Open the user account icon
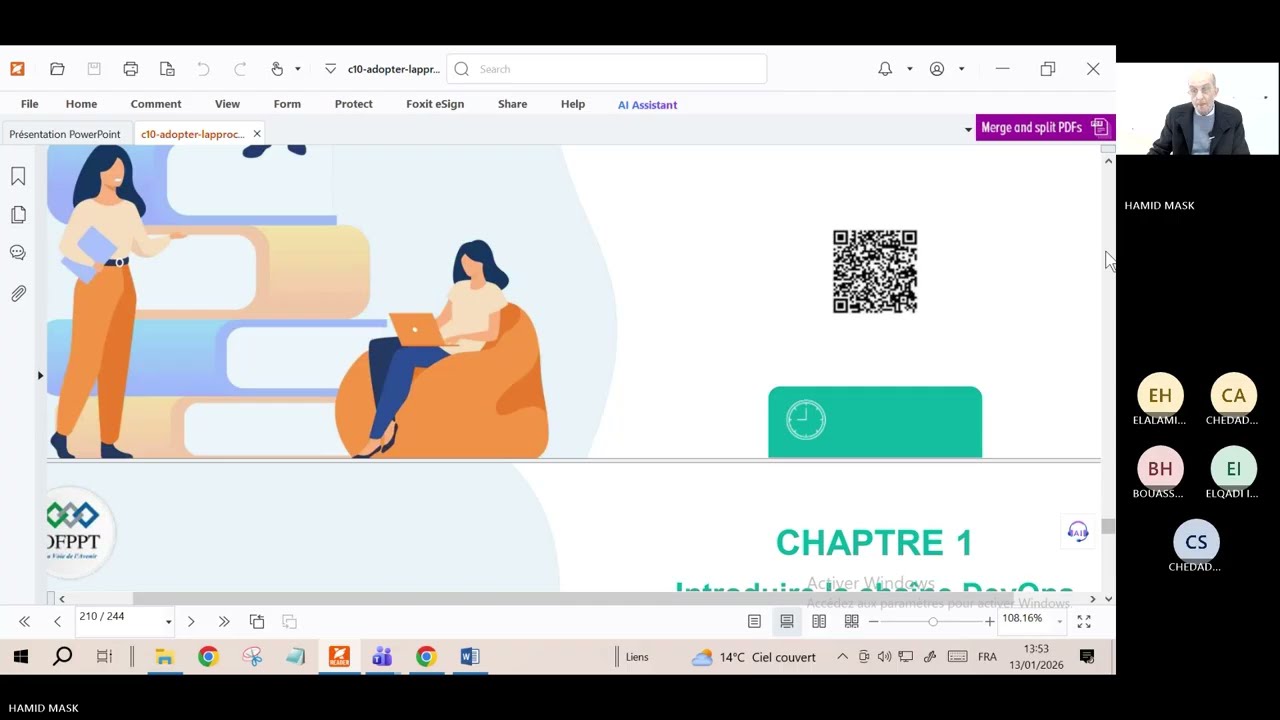Image resolution: width=1280 pixels, height=720 pixels. coord(937,69)
